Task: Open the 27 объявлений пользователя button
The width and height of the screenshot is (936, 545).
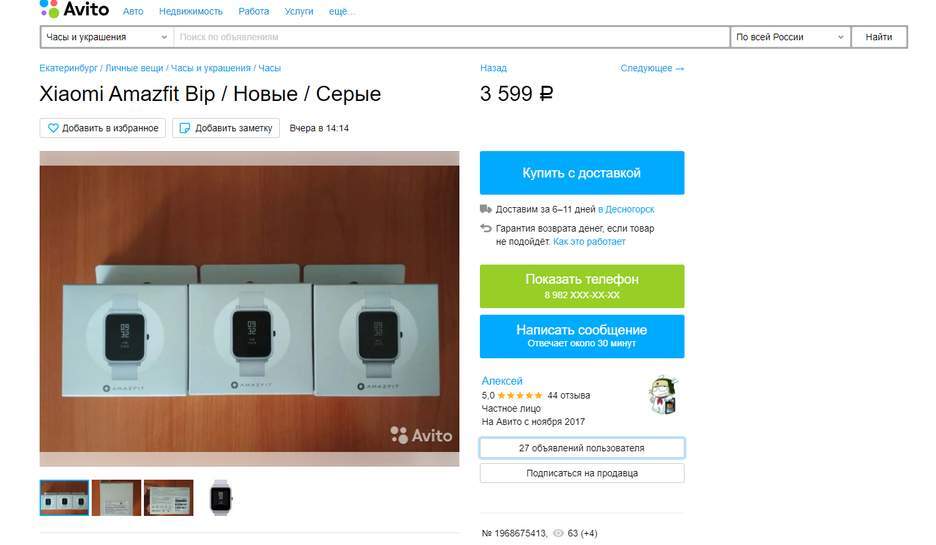Action: (x=582, y=448)
